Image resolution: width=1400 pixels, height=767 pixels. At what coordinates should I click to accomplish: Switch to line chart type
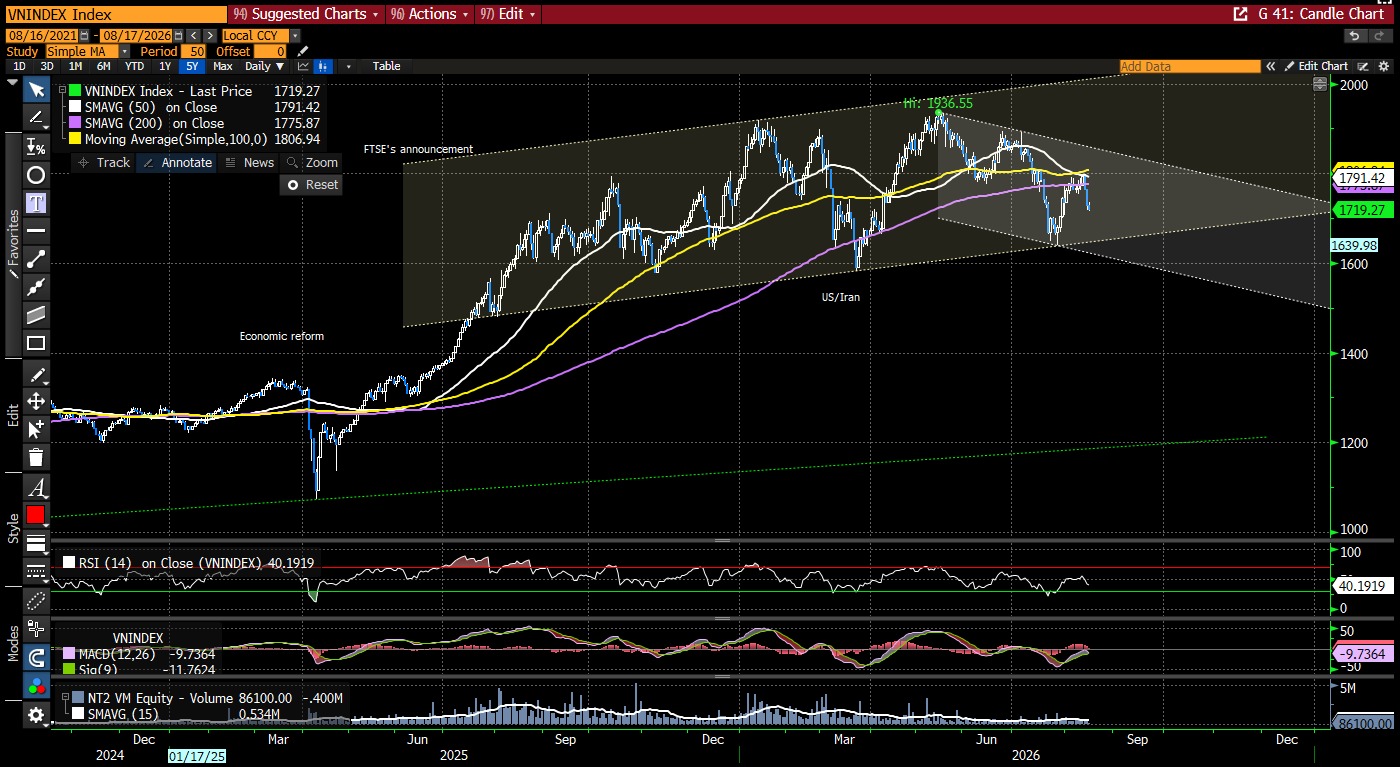(x=303, y=66)
